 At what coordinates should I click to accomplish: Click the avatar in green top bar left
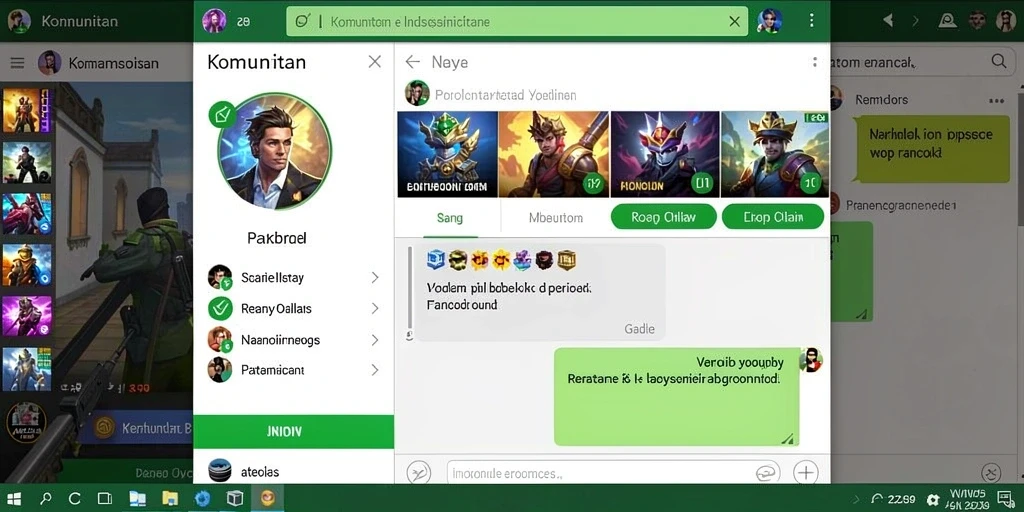point(214,21)
